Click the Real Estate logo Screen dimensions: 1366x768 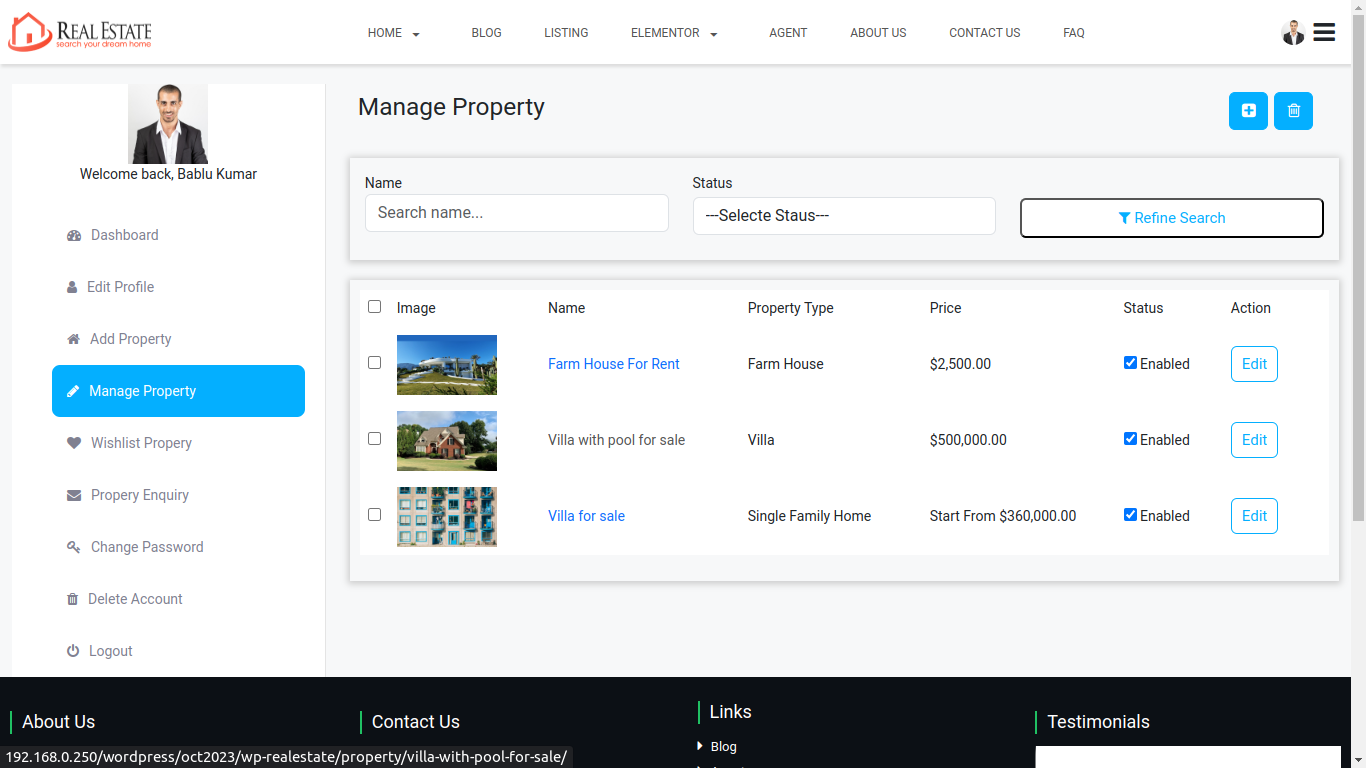80,32
